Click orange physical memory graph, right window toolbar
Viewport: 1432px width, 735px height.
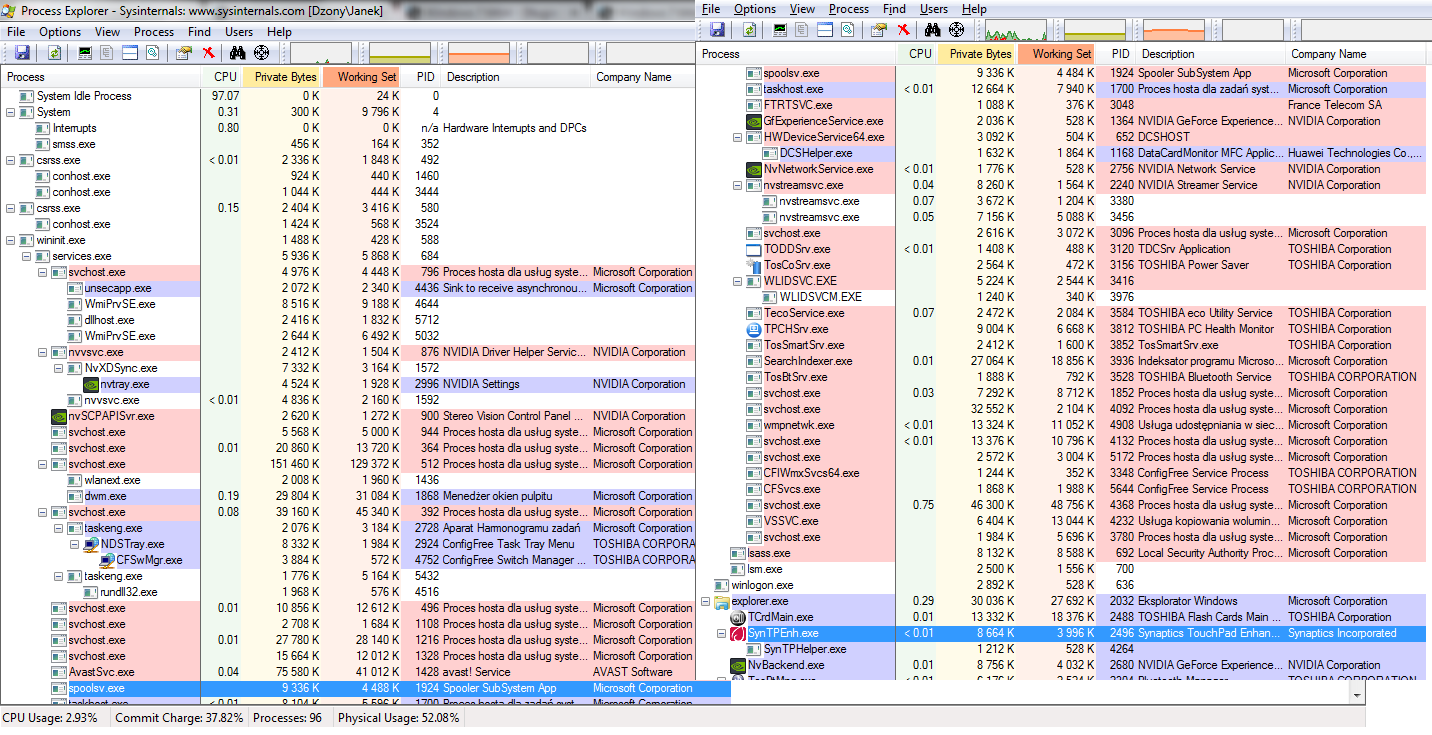click(1173, 30)
